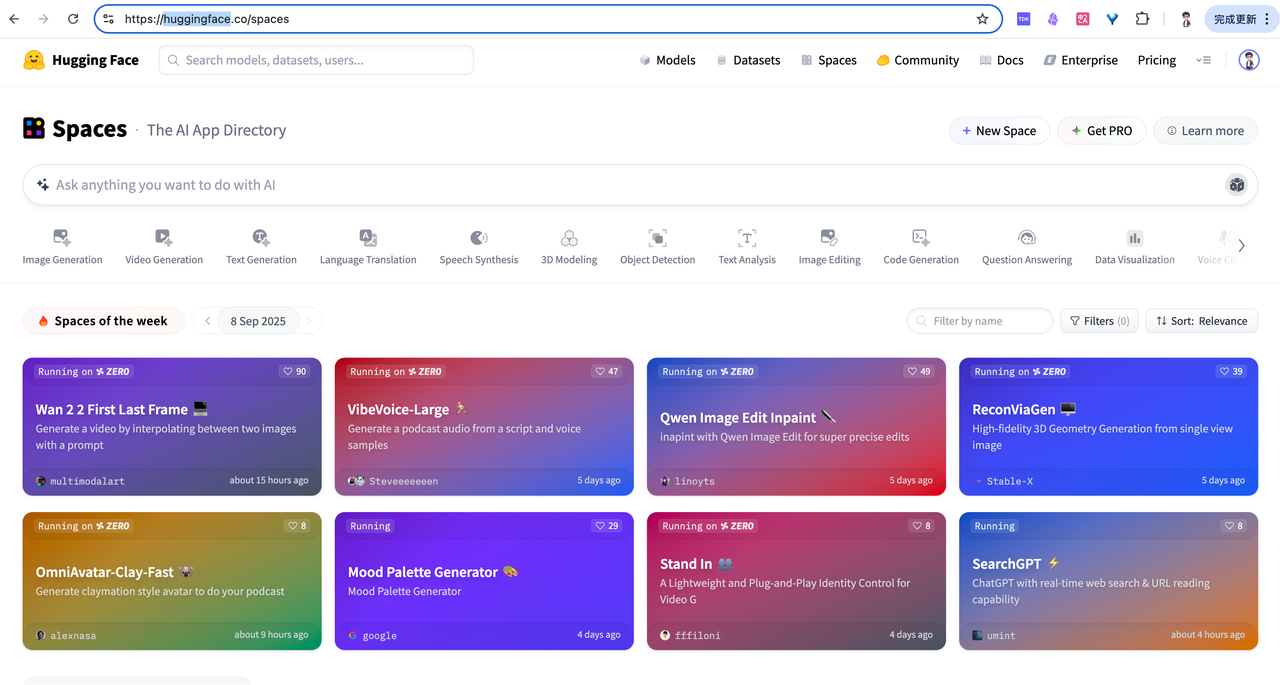Viewport: 1280px width, 685px height.
Task: Click the Filter by name field
Action: click(980, 321)
